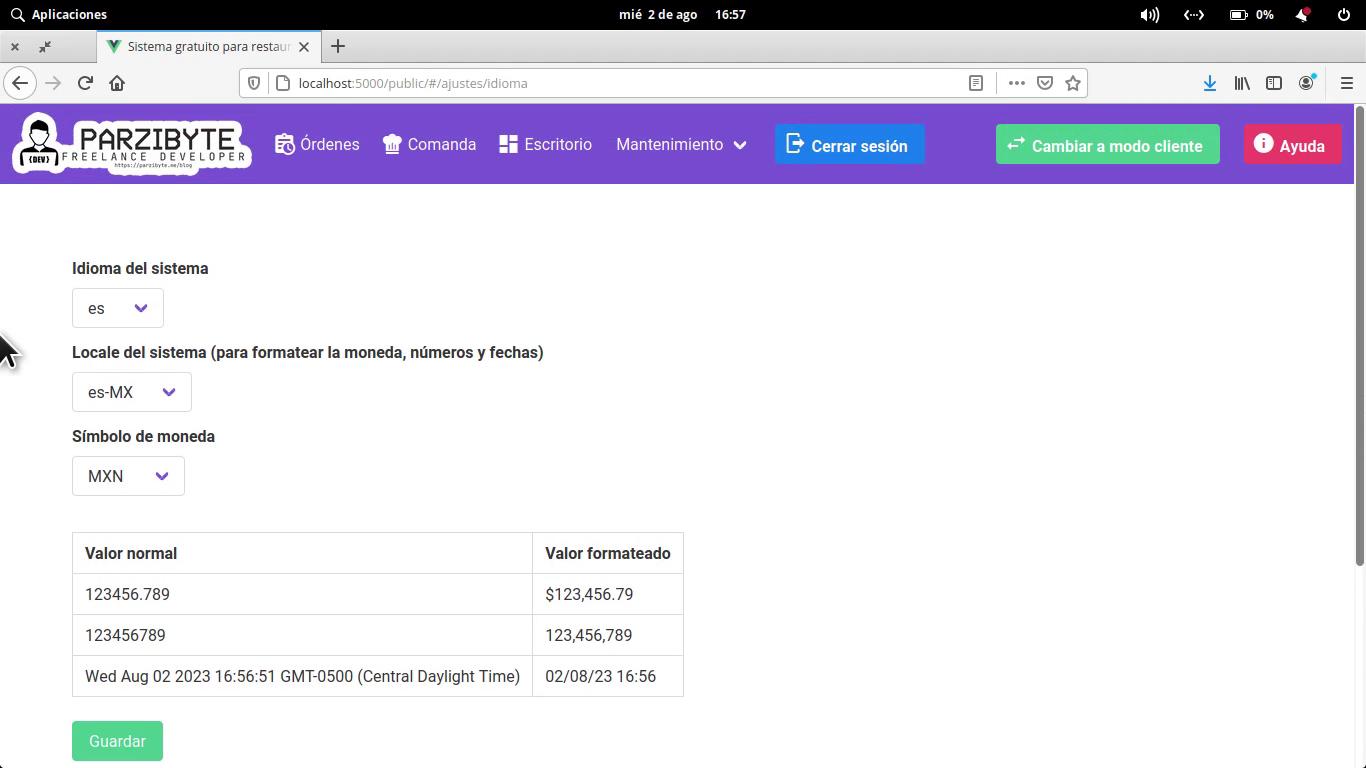Image resolution: width=1366 pixels, height=768 pixels.
Task: Open the MXN currency symbol dropdown
Action: [x=128, y=476]
